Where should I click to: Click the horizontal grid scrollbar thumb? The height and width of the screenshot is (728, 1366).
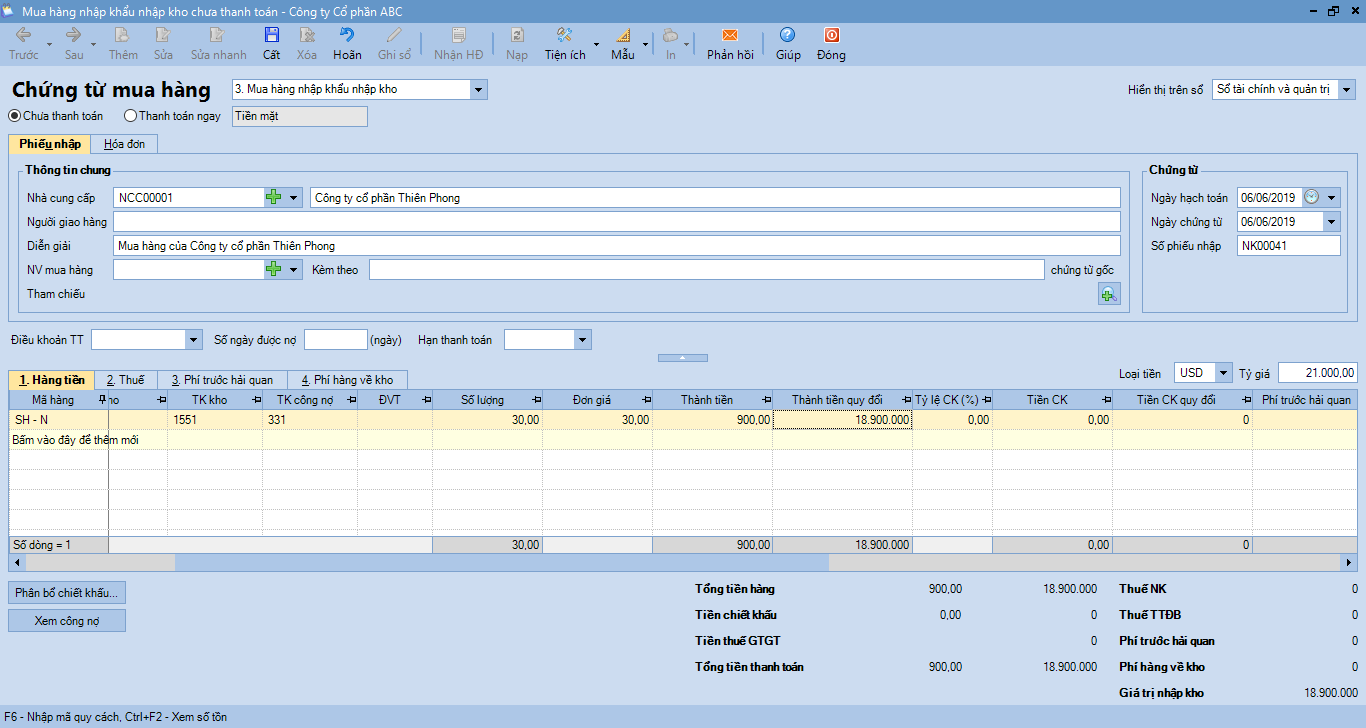(502, 563)
